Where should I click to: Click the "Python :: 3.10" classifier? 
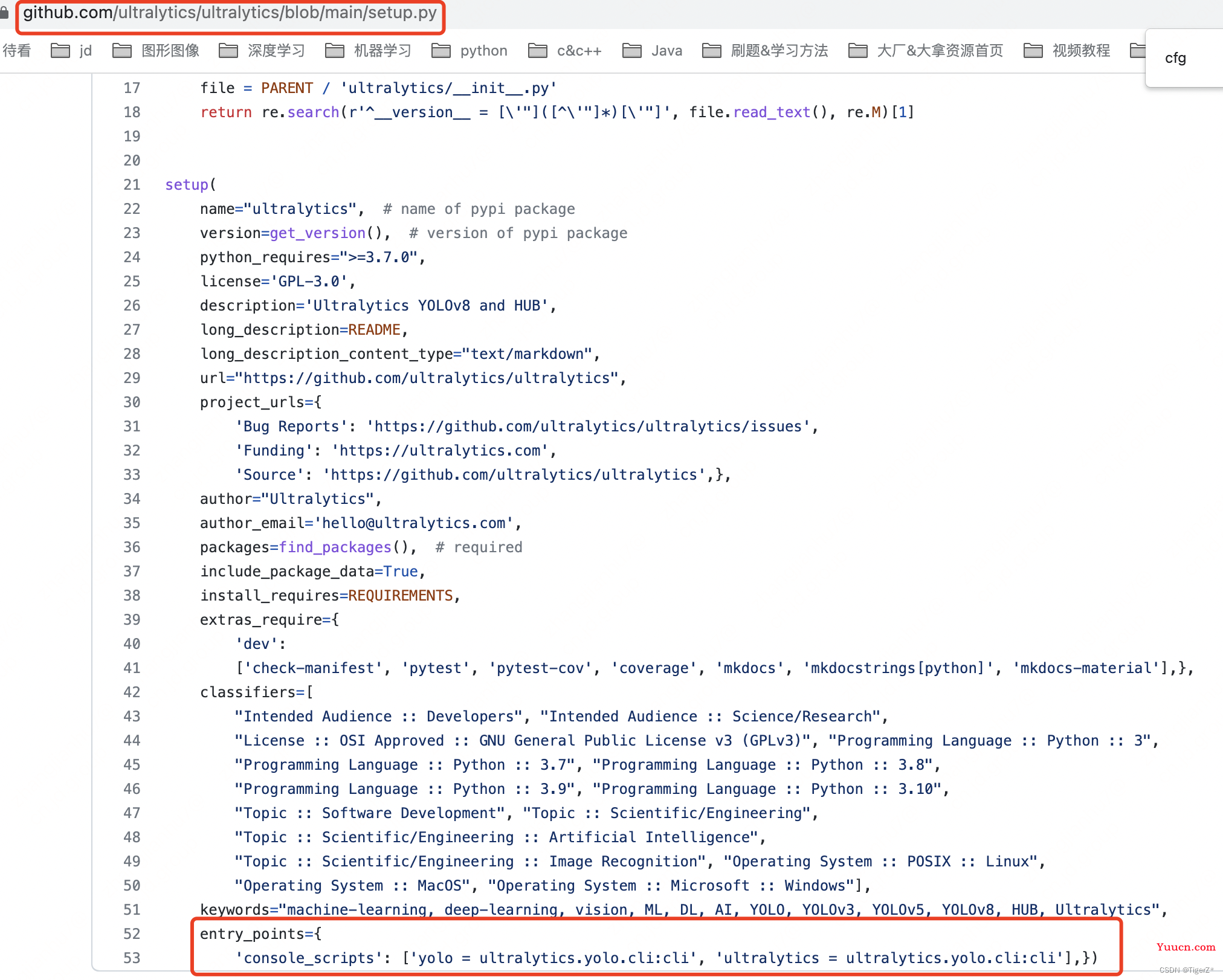pos(767,789)
